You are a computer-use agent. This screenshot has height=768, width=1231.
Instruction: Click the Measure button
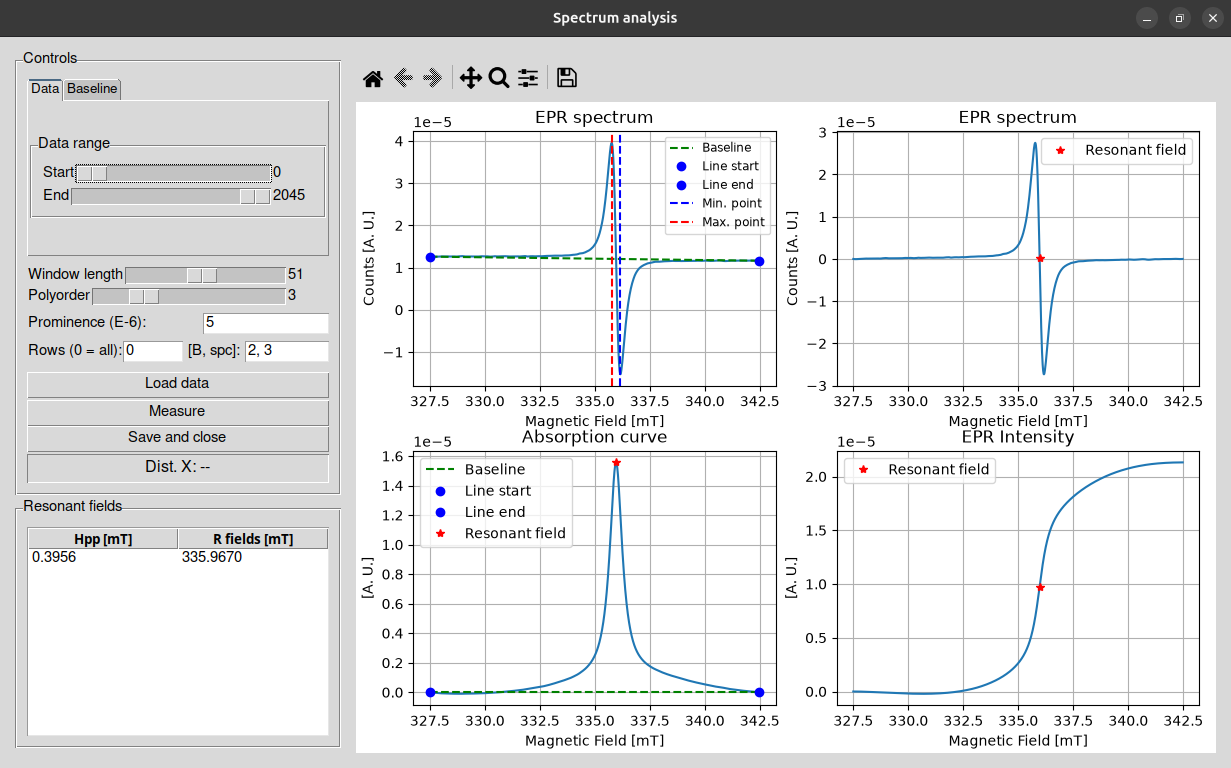[x=177, y=412]
